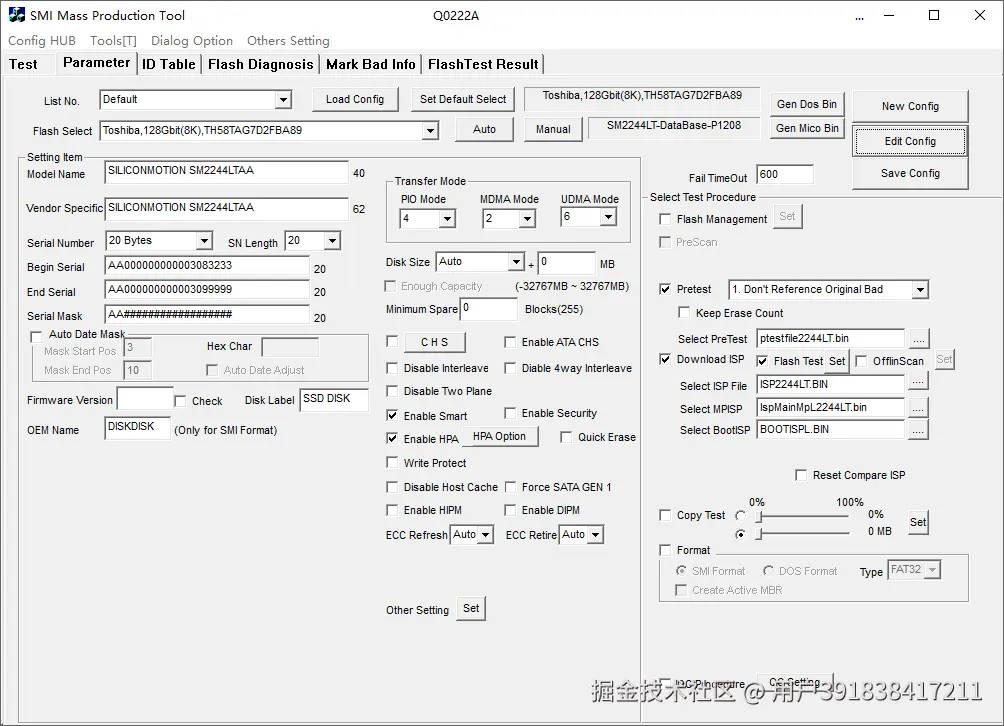
Task: Click the C H S button
Action: (434, 342)
